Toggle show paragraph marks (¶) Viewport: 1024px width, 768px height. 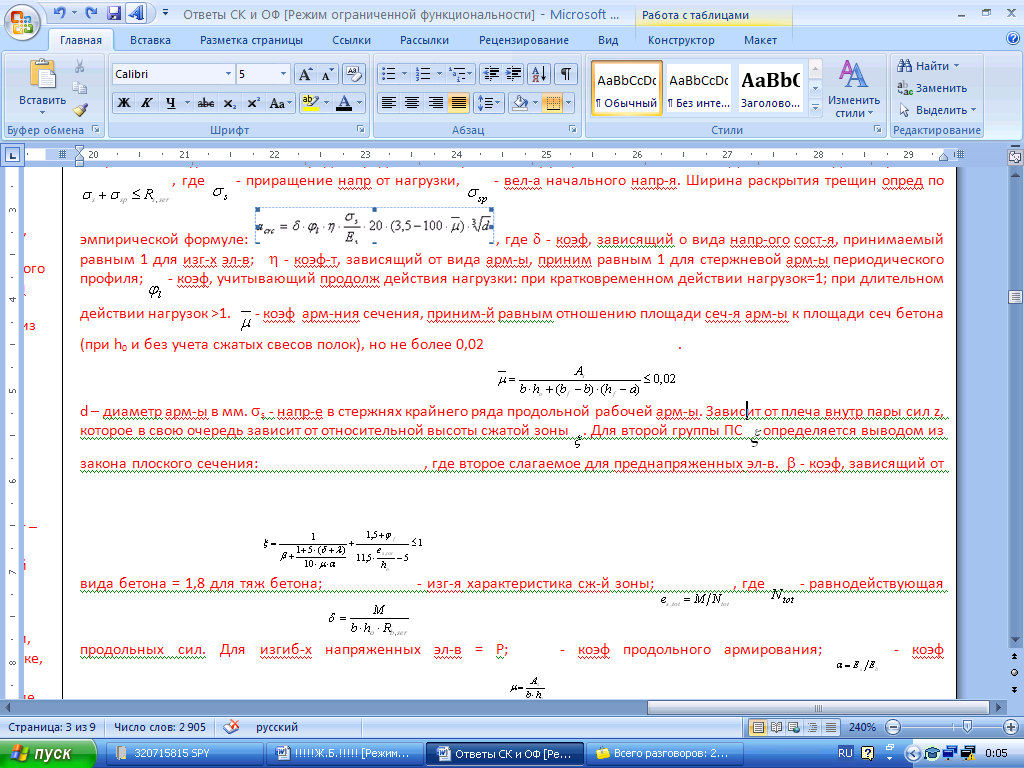point(566,74)
